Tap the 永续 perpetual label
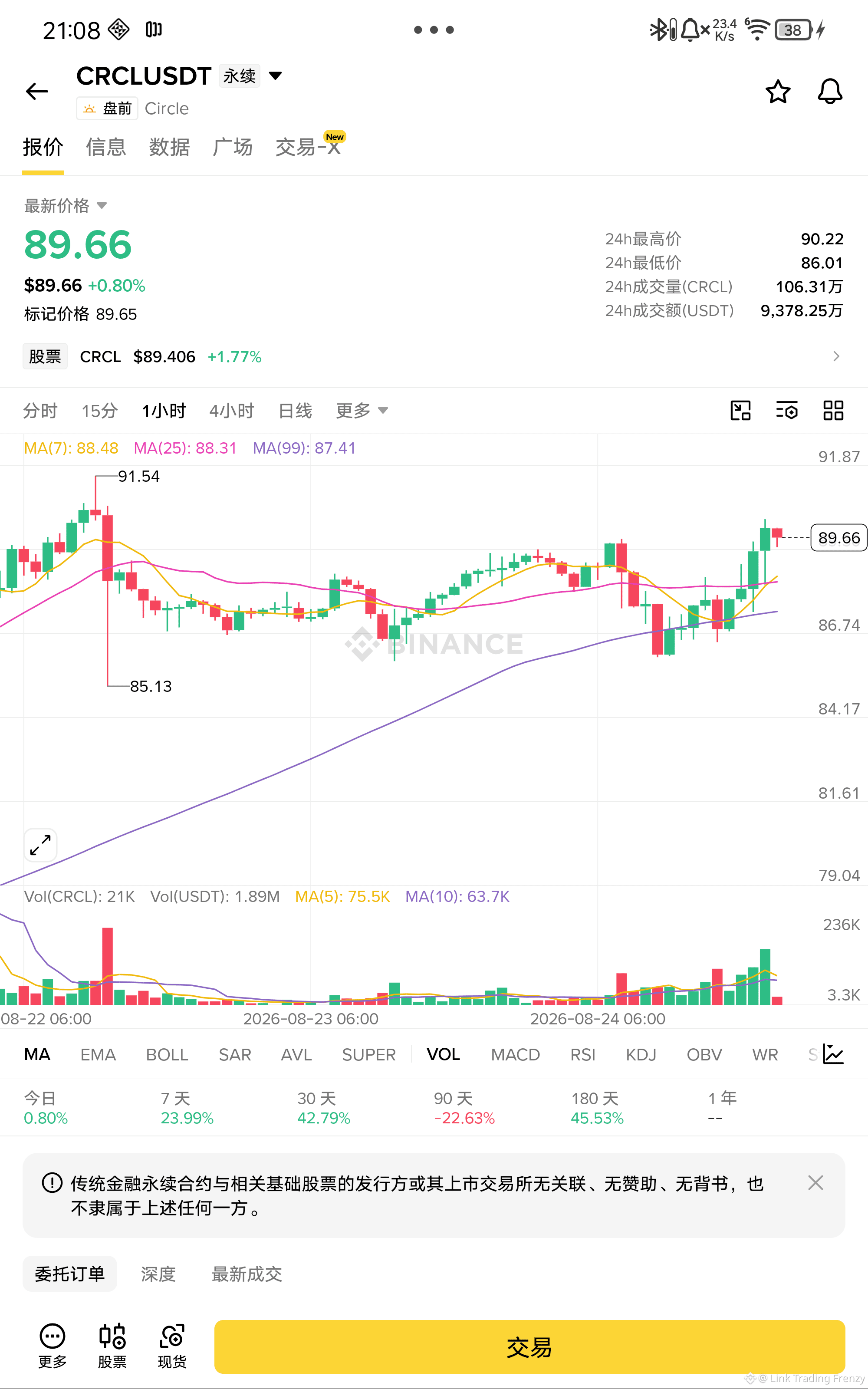The height and width of the screenshot is (1389, 868). click(x=240, y=76)
